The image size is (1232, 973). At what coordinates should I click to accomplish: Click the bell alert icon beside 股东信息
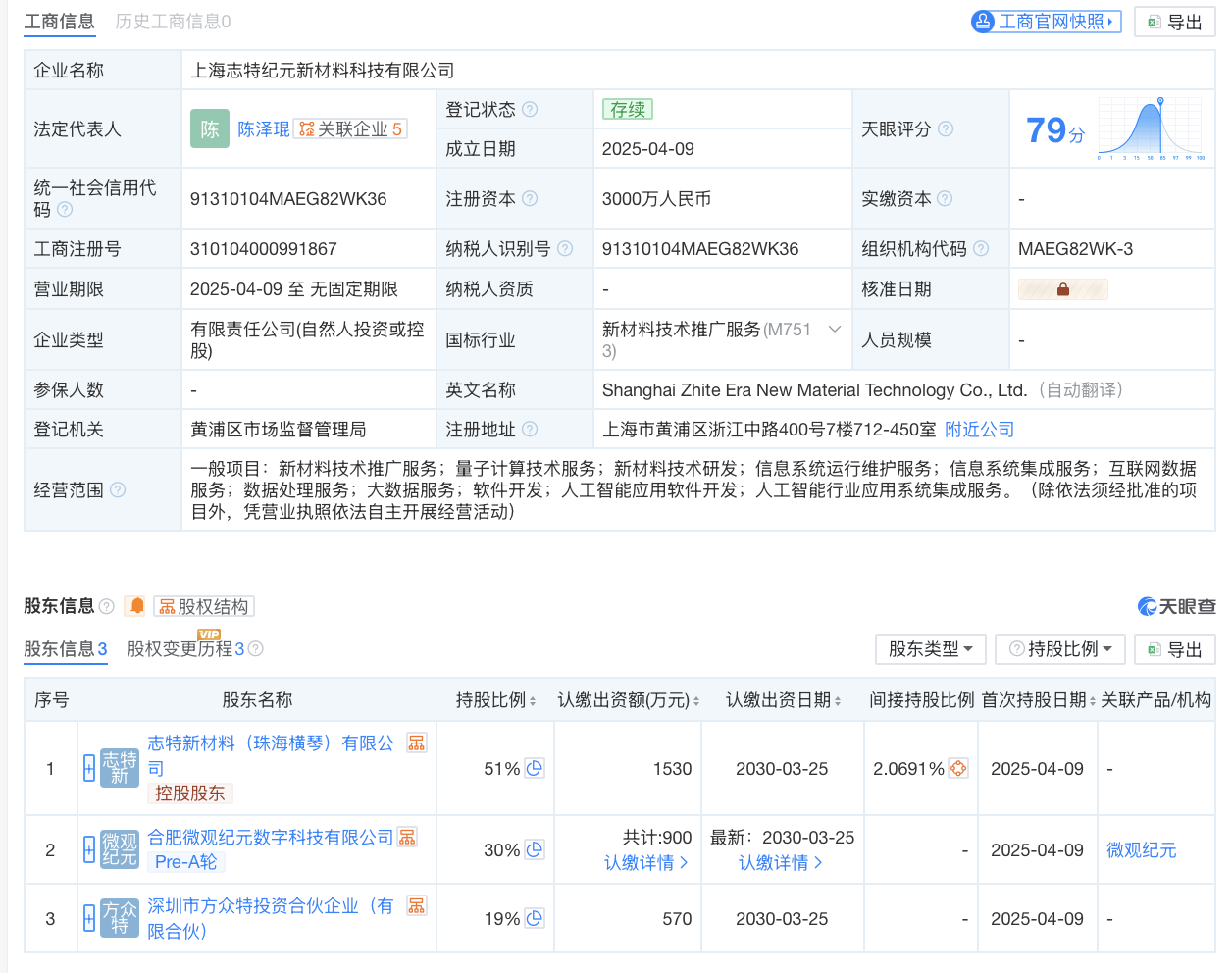pos(137,606)
